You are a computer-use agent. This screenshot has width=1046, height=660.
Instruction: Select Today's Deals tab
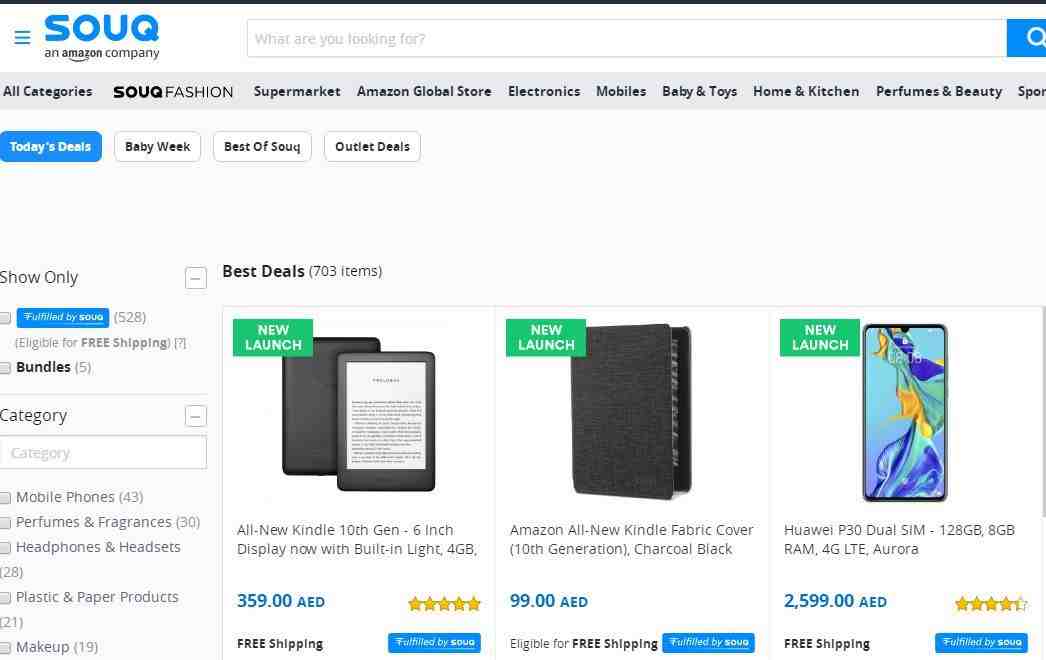tap(50, 146)
